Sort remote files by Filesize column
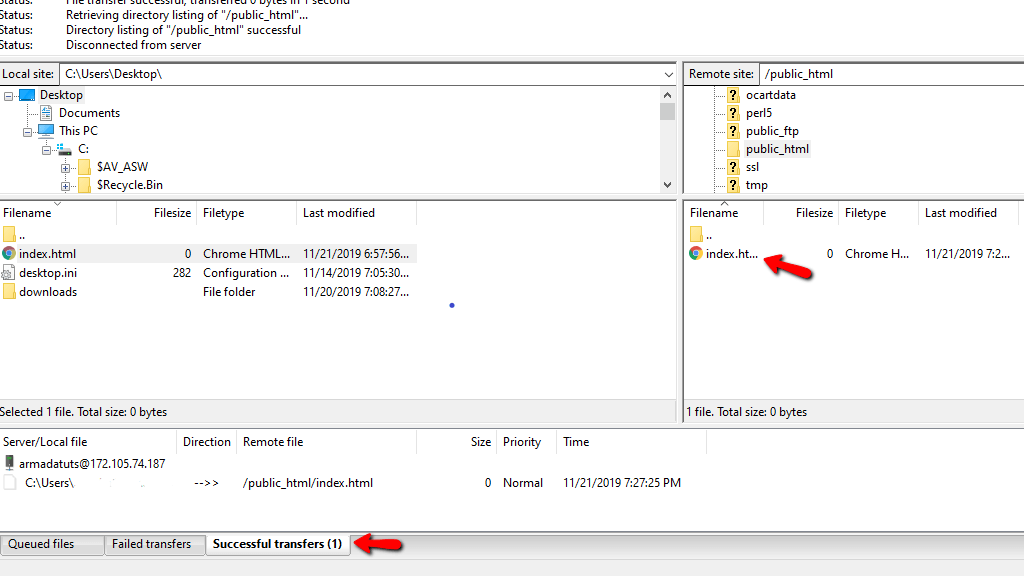 click(801, 214)
